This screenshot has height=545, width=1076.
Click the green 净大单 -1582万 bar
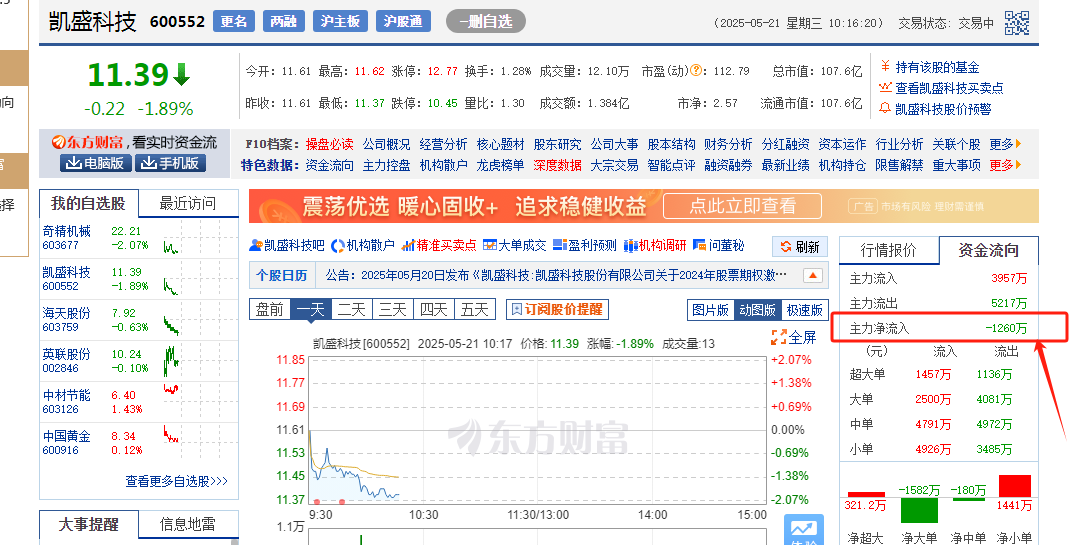(x=919, y=510)
